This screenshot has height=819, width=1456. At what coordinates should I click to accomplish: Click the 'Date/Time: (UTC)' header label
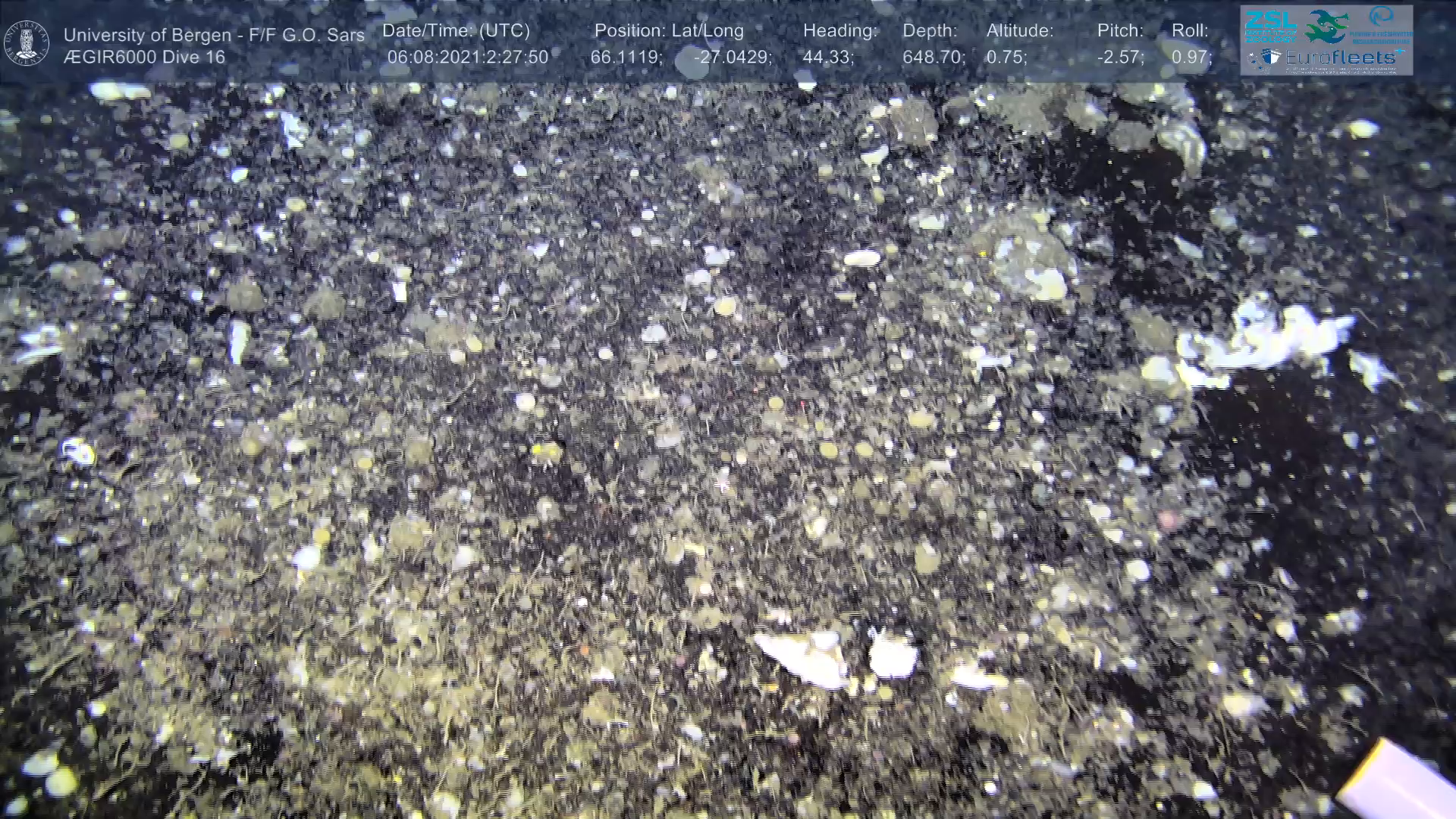pos(456,31)
